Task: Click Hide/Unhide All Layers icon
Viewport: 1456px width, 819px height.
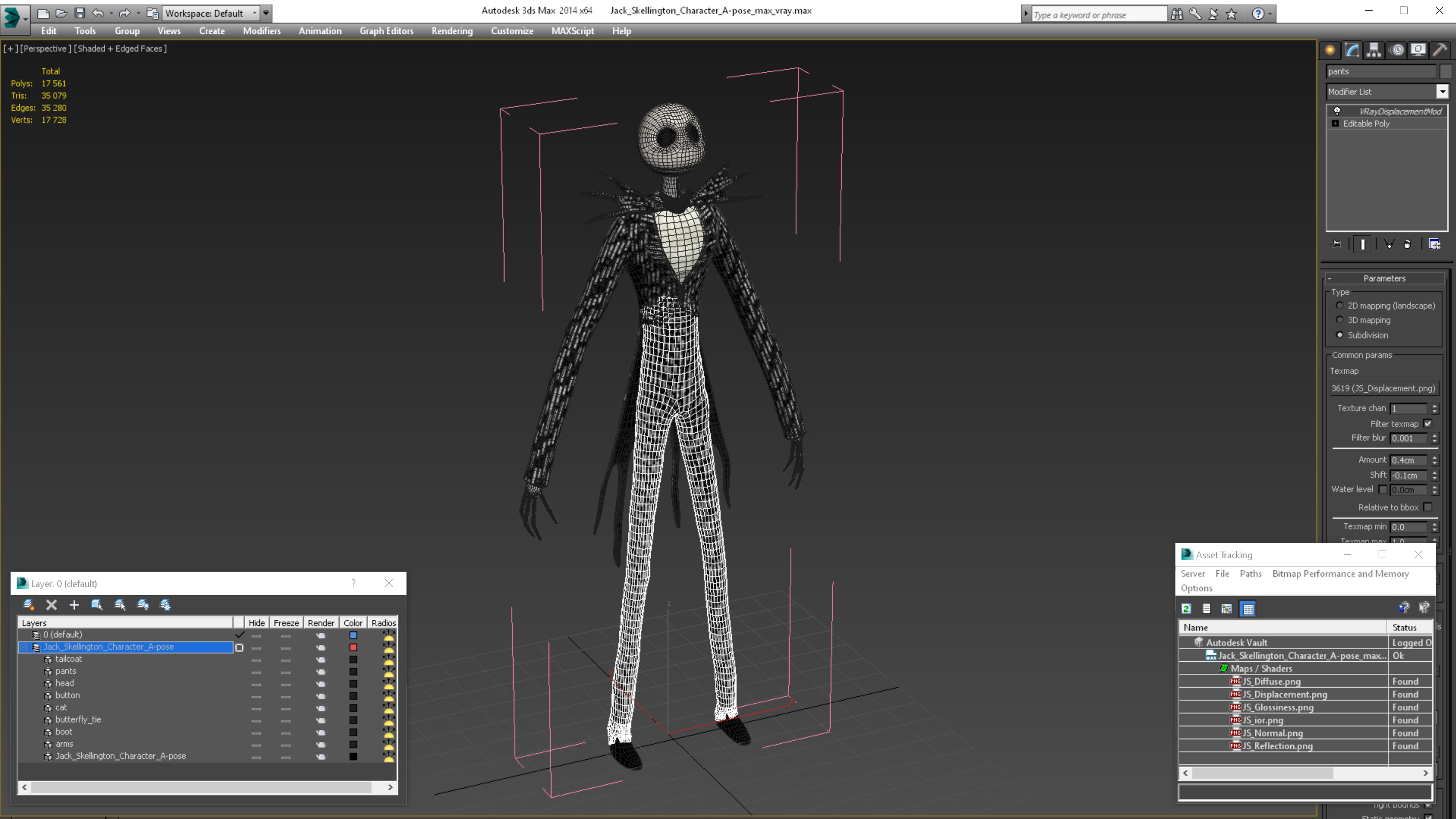Action: point(143,605)
